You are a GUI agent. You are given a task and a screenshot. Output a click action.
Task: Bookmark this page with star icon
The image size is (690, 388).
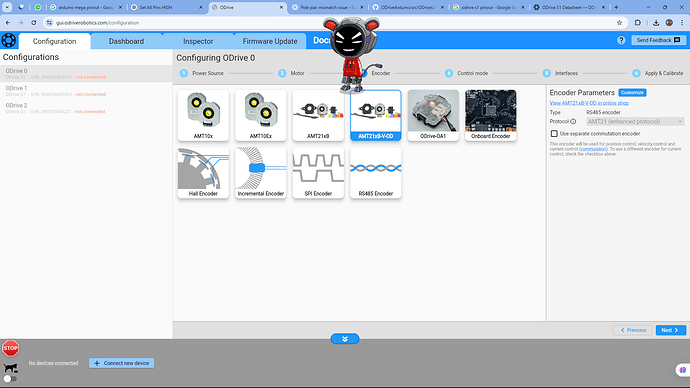click(x=620, y=22)
